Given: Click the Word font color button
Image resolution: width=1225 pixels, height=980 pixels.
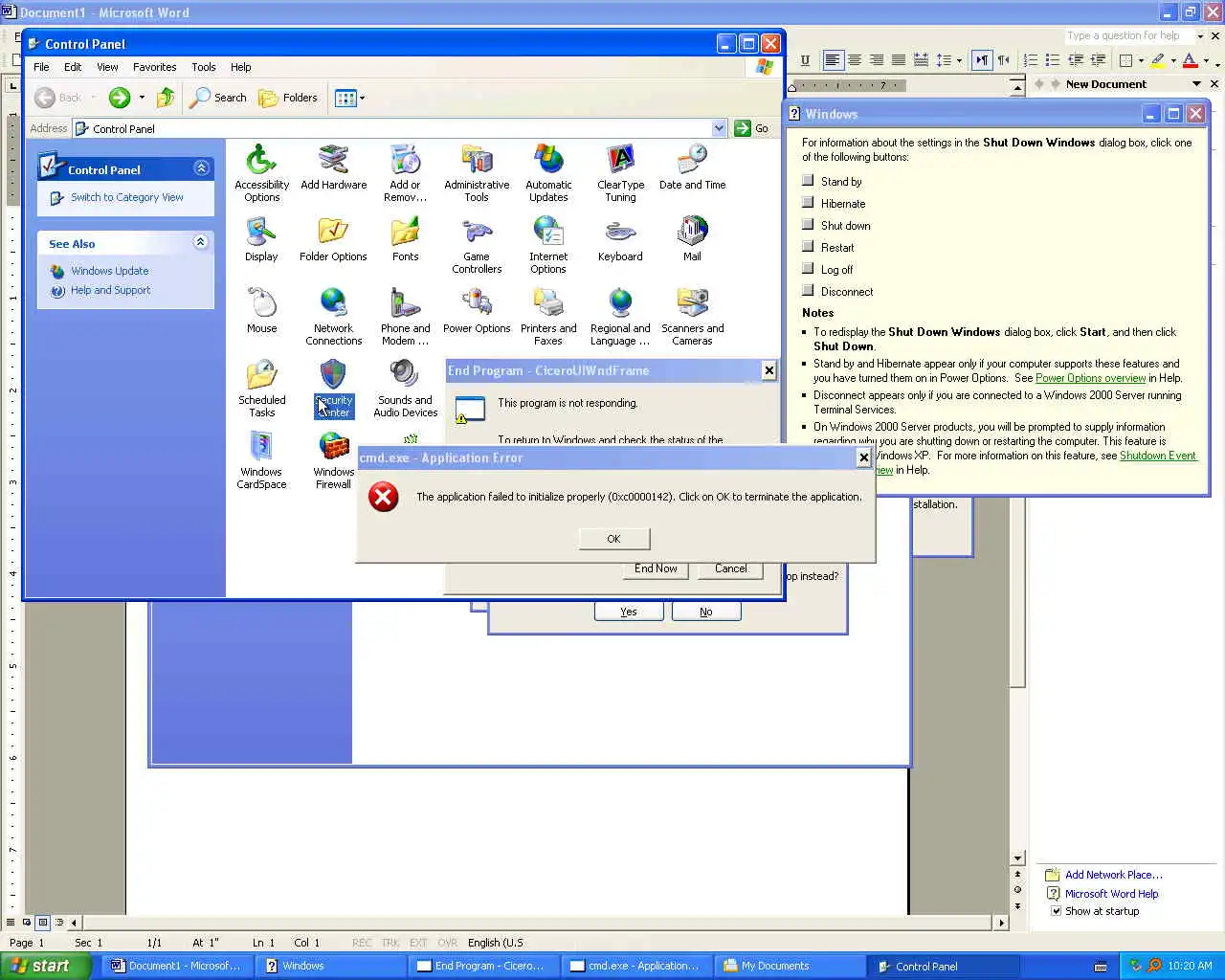Looking at the screenshot, I should (1190, 60).
